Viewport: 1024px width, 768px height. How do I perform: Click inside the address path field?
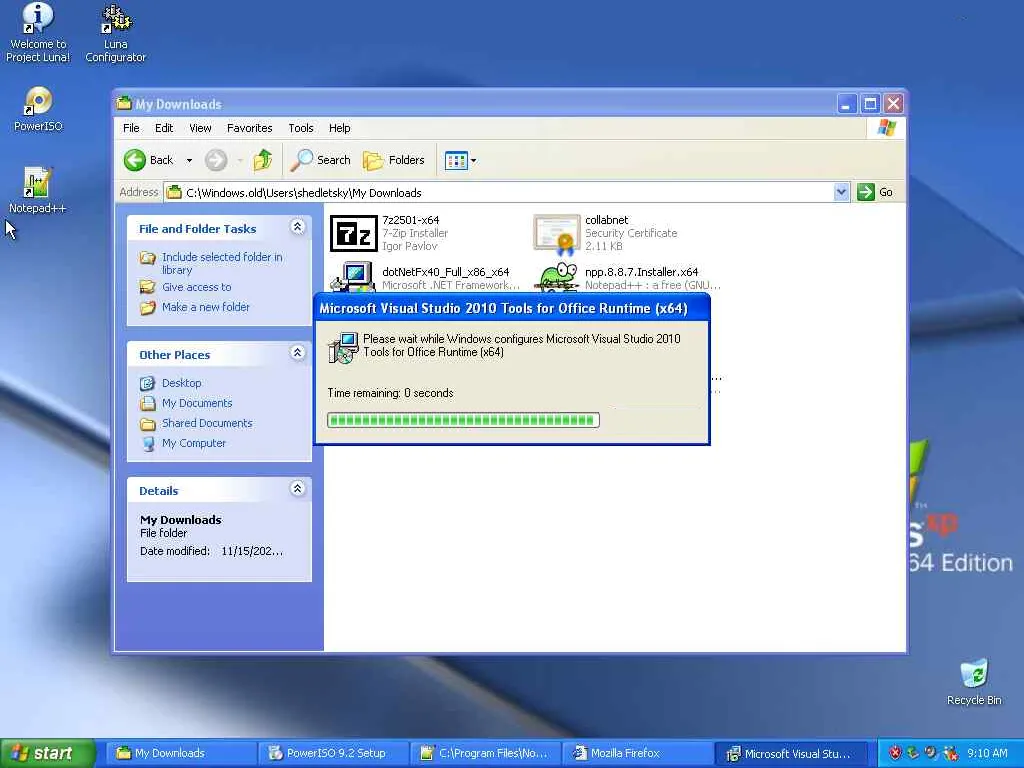pos(500,193)
